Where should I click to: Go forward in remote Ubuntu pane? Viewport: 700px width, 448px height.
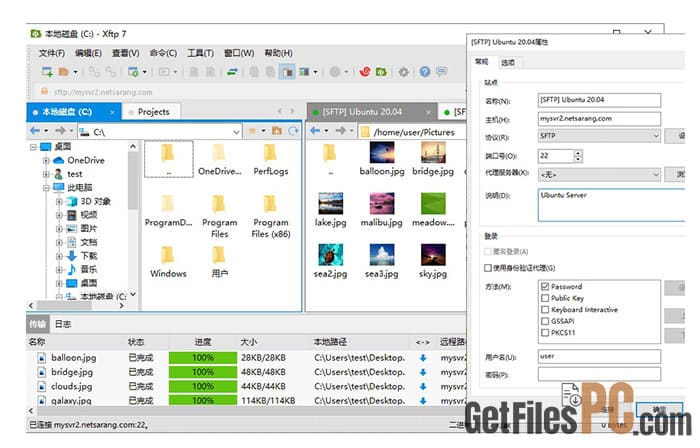click(341, 131)
